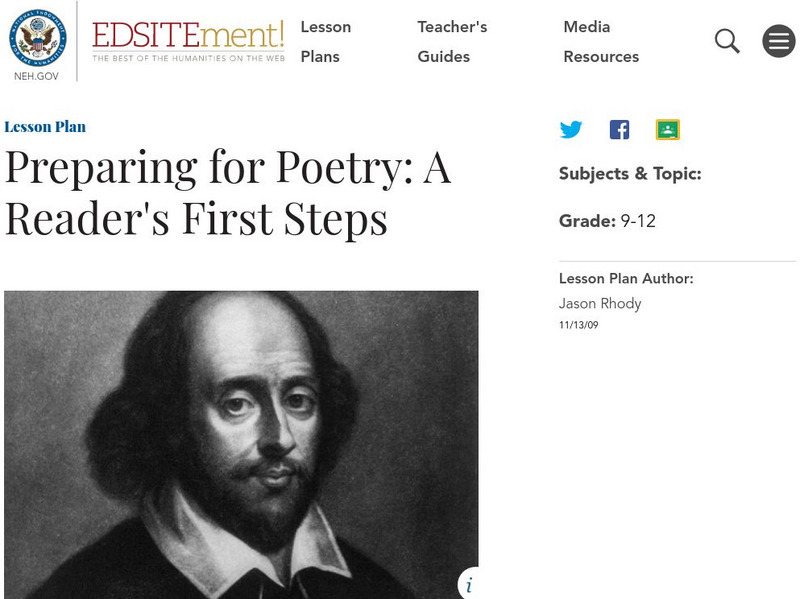The height and width of the screenshot is (599, 800).
Task: Click the 'Preparing for Poetry' page title
Action: point(228,195)
